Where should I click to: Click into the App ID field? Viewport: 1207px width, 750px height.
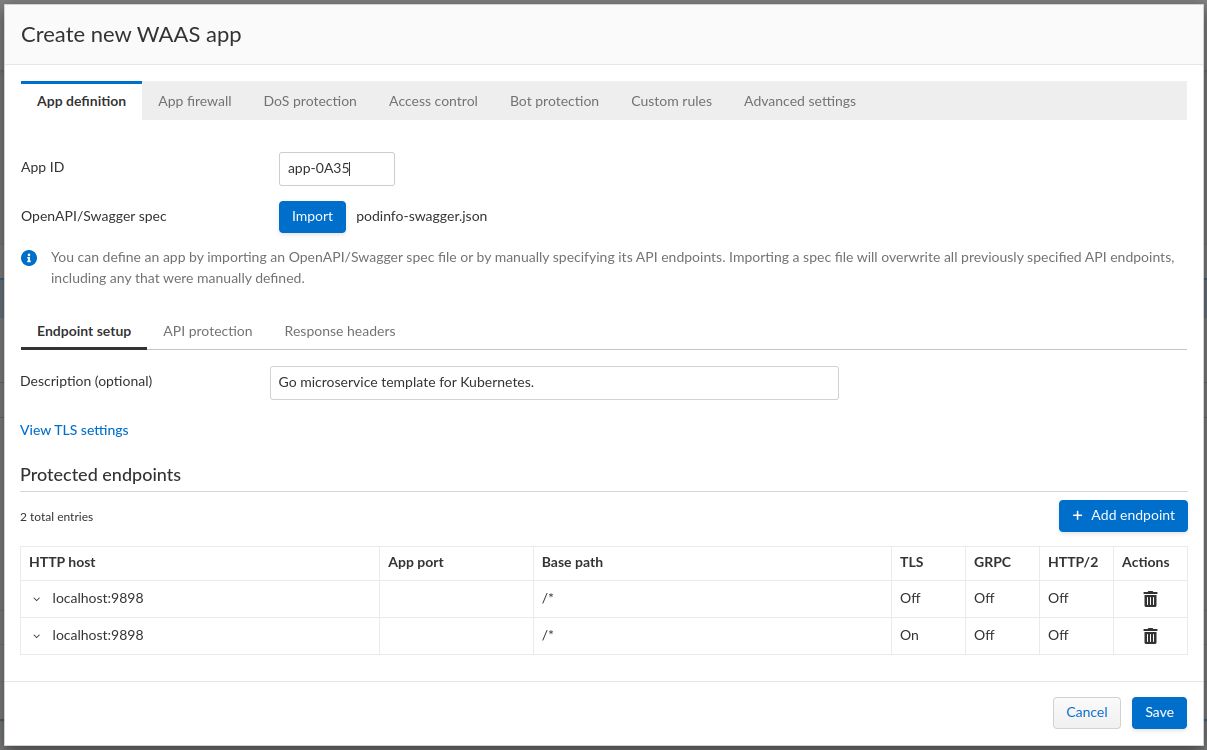click(x=336, y=169)
